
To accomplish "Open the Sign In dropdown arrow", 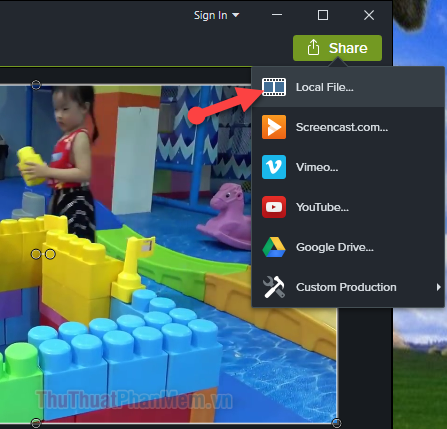I will (x=236, y=15).
